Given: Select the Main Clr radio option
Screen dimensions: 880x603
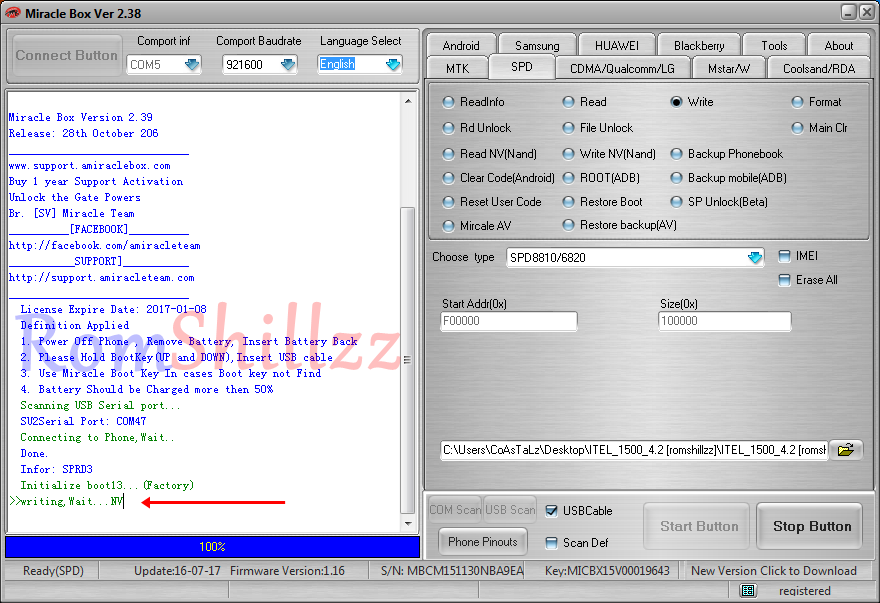Looking at the screenshot, I should coord(819,127).
